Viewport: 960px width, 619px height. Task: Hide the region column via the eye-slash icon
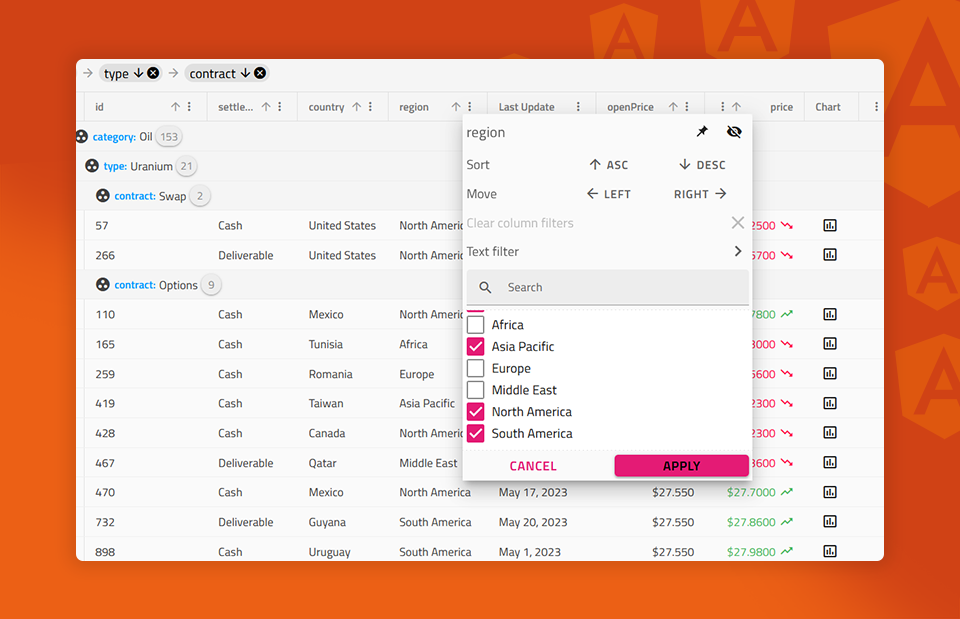point(734,131)
